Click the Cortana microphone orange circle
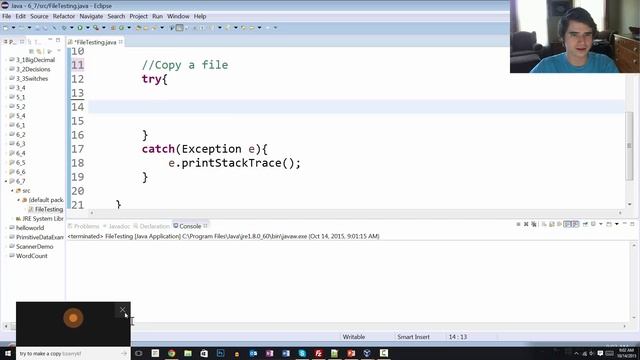The image size is (640, 360). point(73,318)
